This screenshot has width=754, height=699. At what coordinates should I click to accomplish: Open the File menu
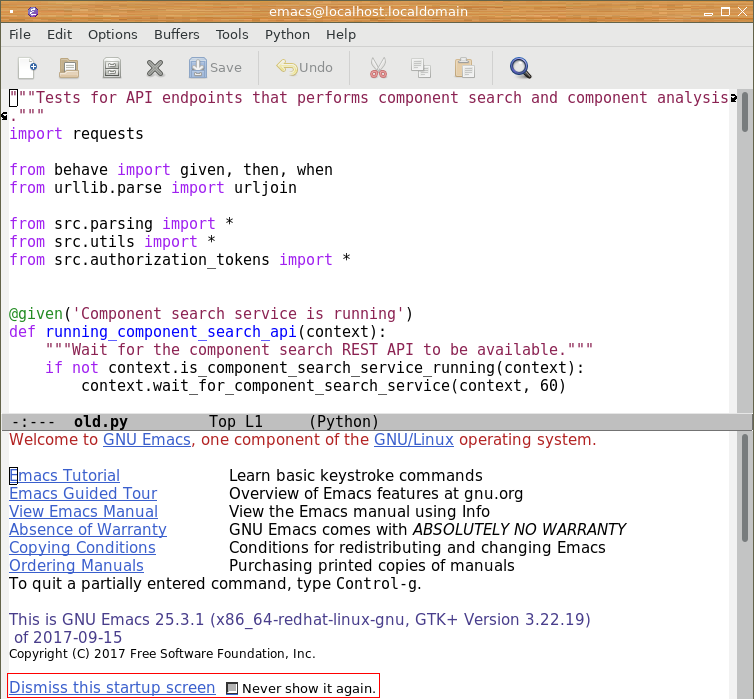[20, 35]
